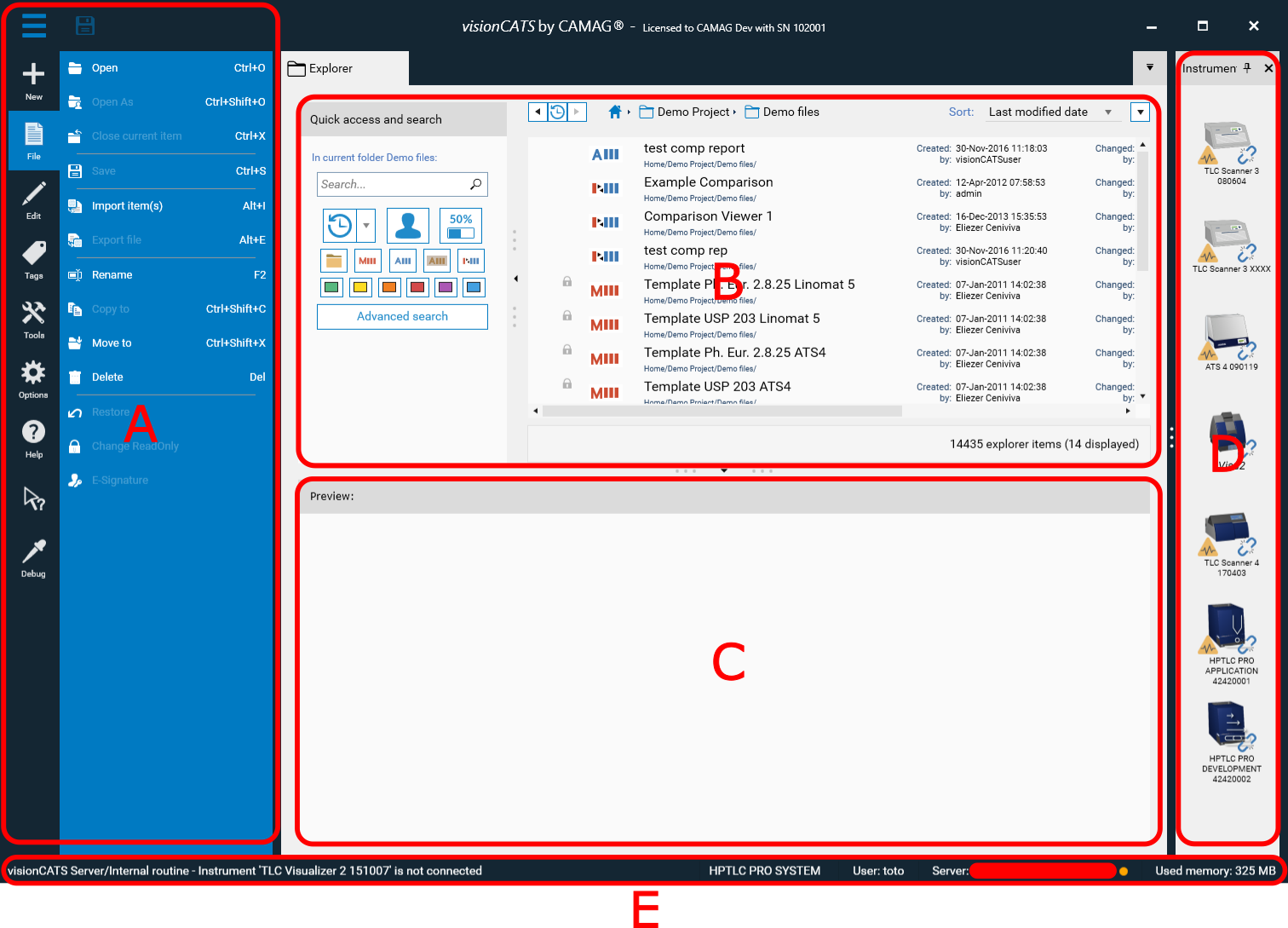
Task: Choose Delete in the File menu
Action: (x=166, y=377)
